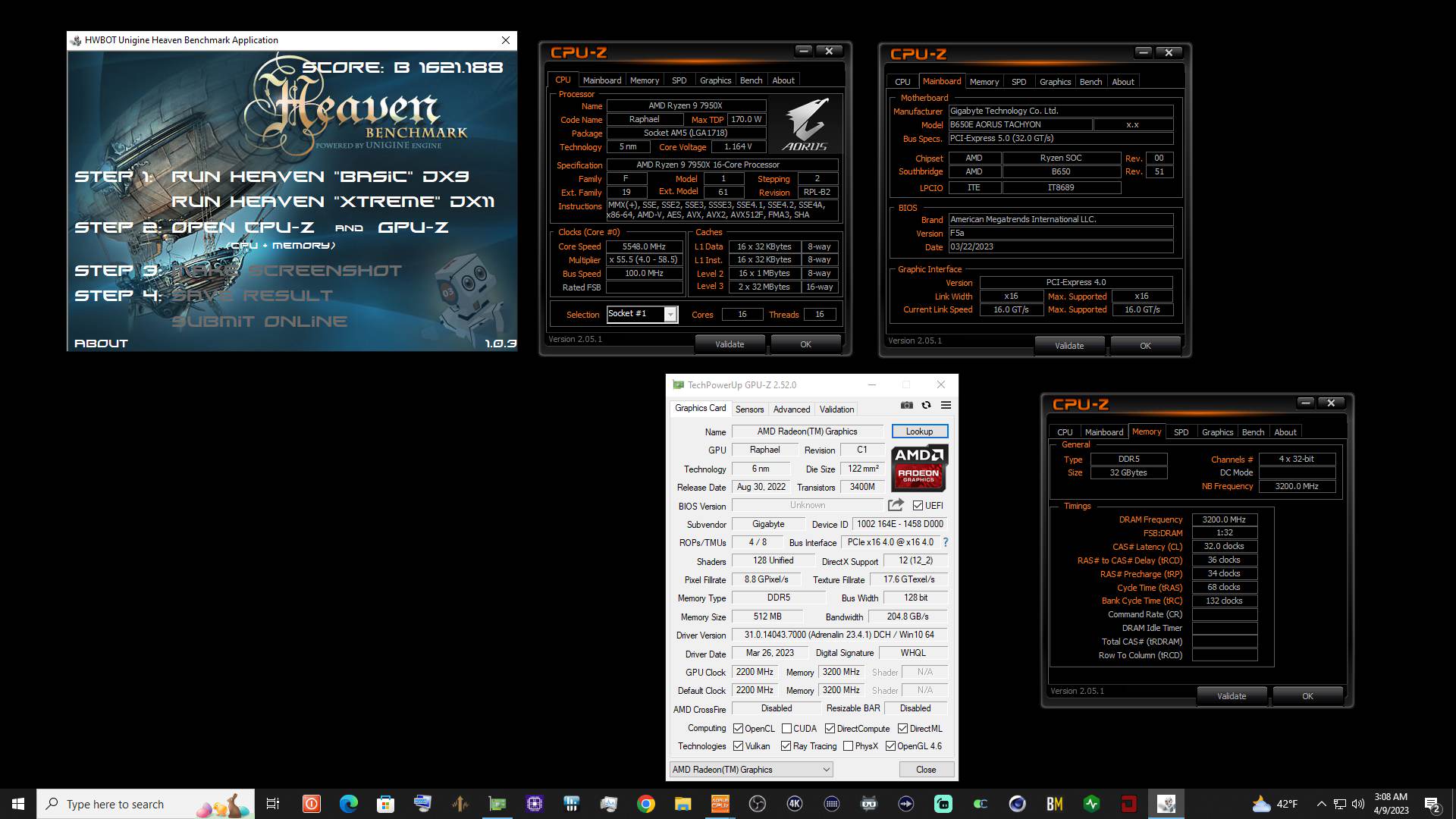Click the Device ID field in GPU-Z
This screenshot has height=819, width=1456.
click(x=899, y=524)
